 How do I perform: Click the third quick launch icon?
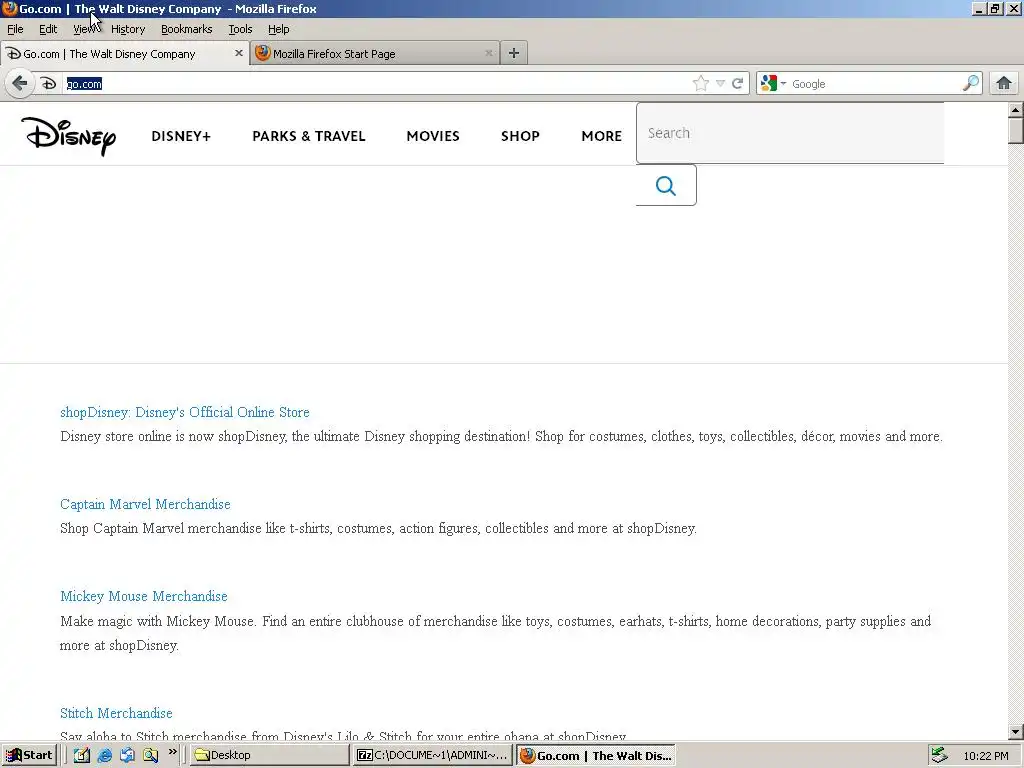click(x=127, y=756)
